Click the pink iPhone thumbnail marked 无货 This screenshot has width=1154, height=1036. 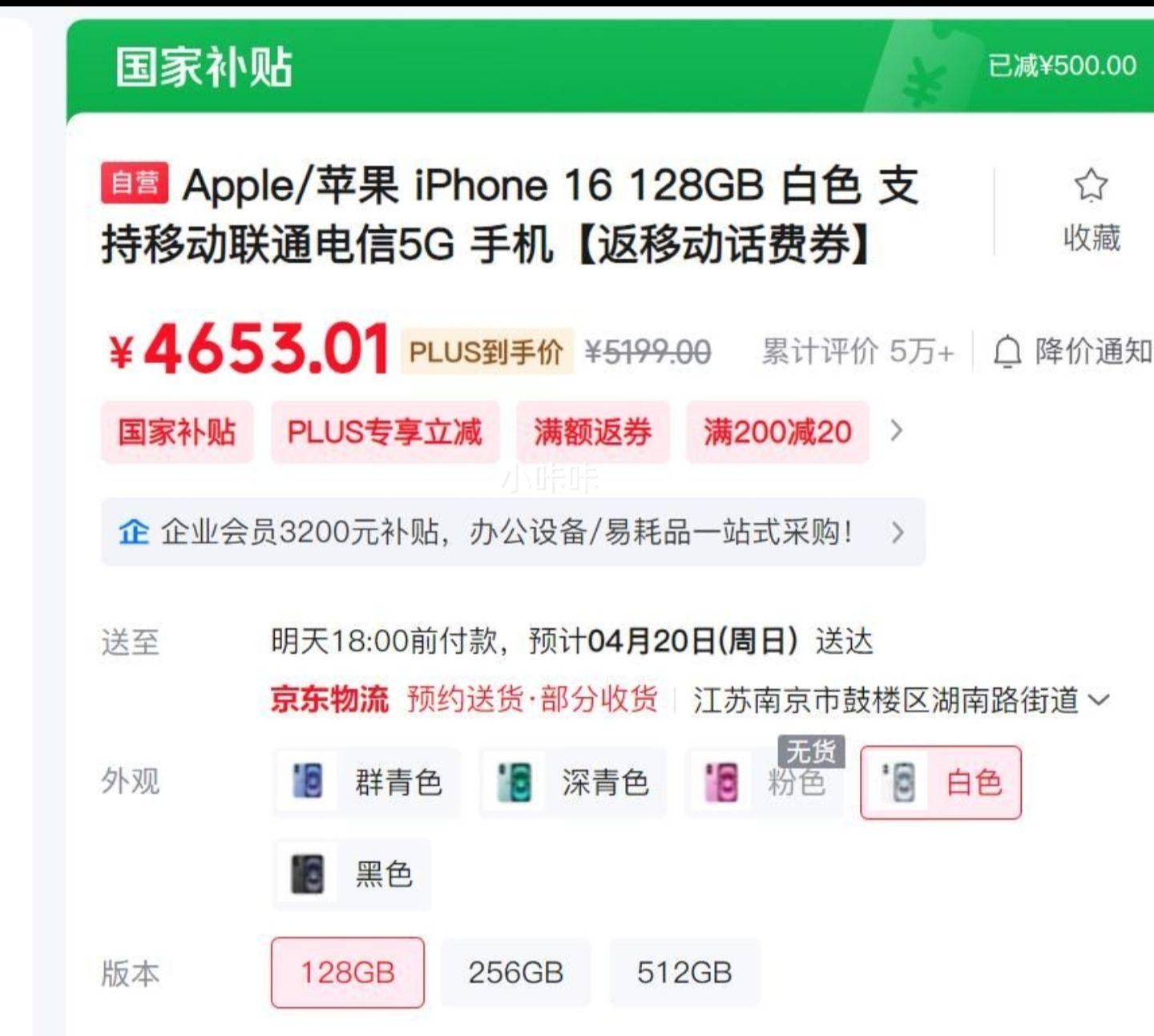[x=720, y=782]
